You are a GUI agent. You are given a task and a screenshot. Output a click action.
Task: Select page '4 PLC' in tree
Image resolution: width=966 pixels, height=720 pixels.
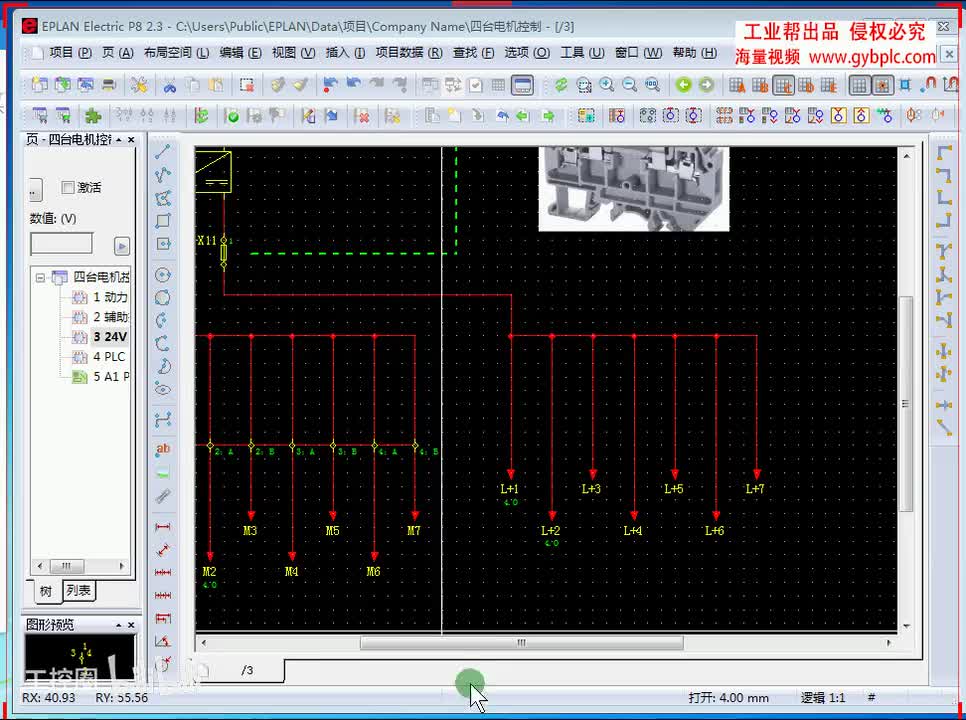click(x=100, y=357)
